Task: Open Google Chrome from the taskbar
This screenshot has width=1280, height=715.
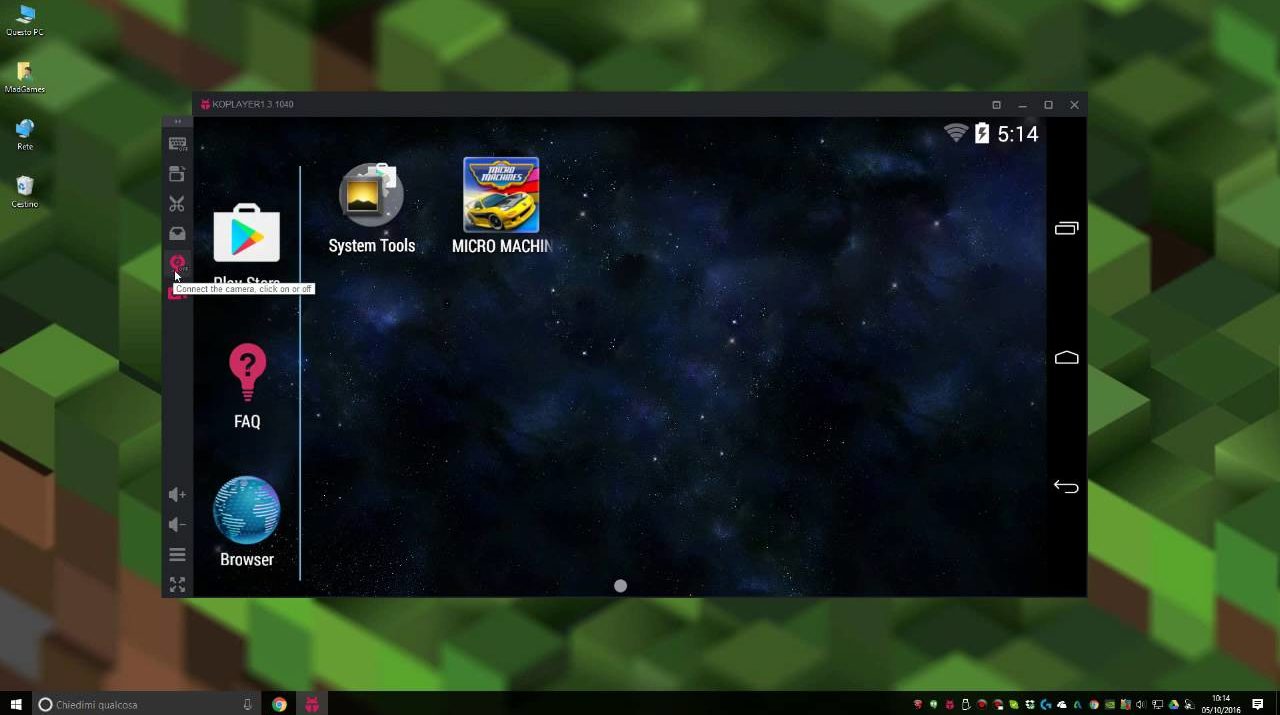Action: pos(280,705)
